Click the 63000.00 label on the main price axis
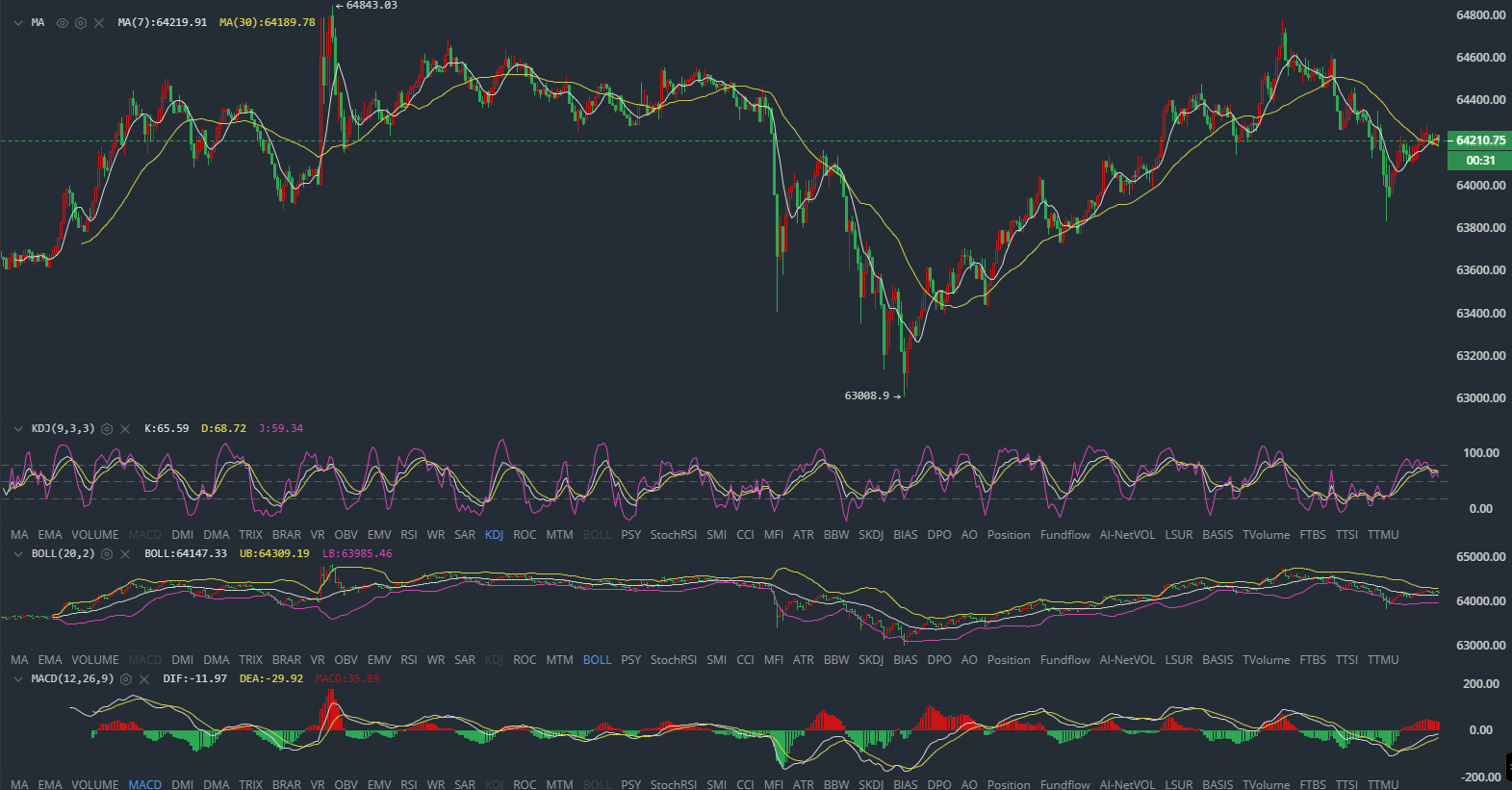 (1481, 398)
